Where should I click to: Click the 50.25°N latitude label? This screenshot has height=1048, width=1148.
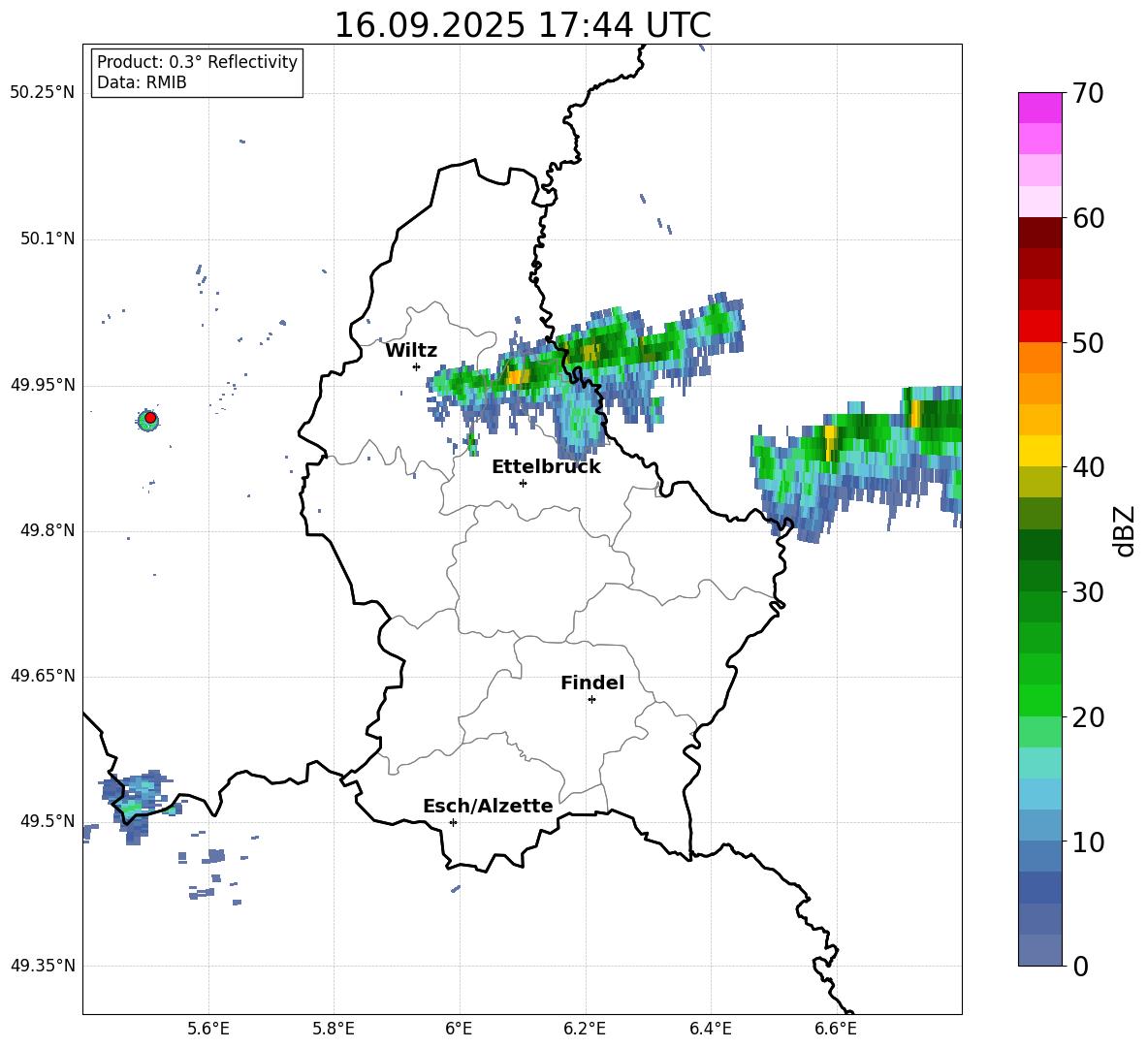pyautogui.click(x=43, y=93)
